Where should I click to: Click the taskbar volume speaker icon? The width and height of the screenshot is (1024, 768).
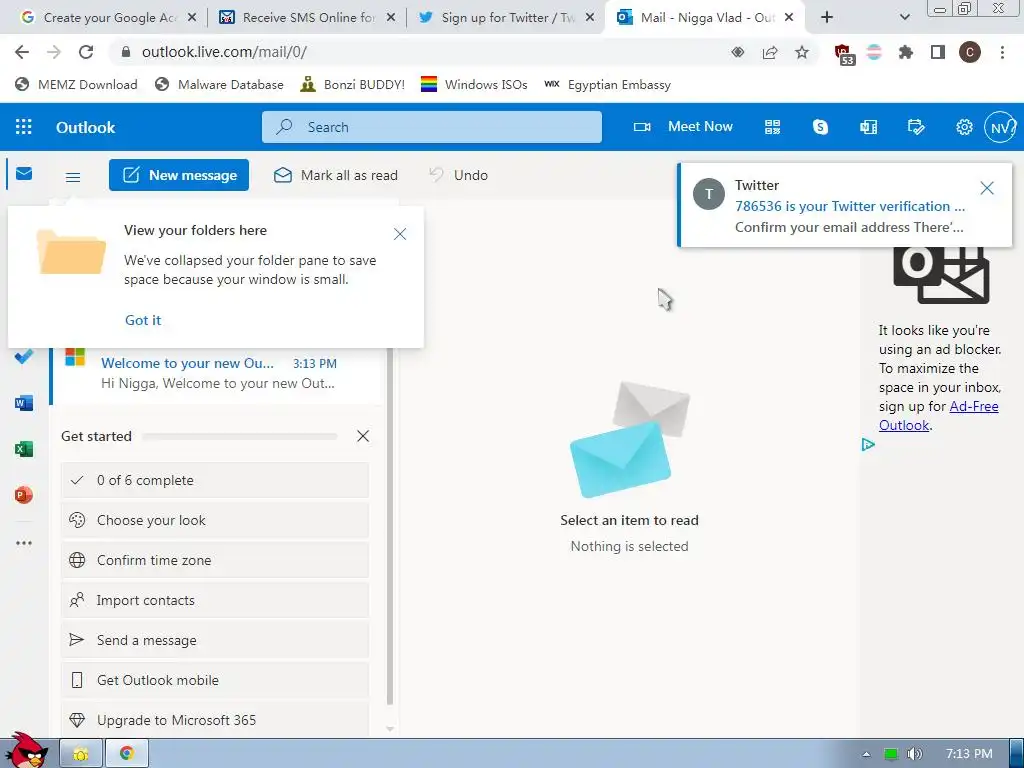tap(916, 754)
